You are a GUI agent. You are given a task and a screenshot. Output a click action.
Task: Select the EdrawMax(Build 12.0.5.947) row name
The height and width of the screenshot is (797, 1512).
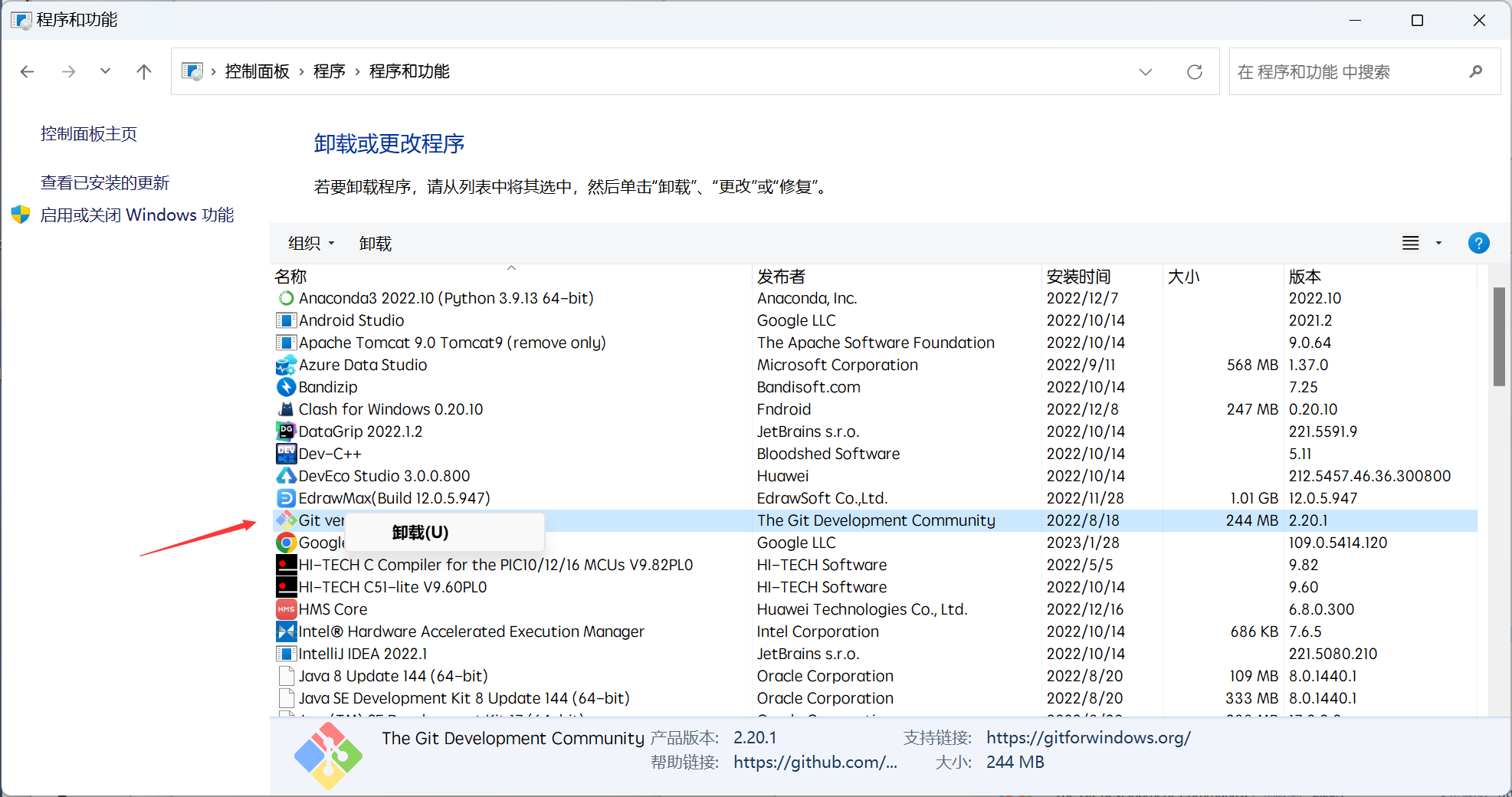point(394,498)
